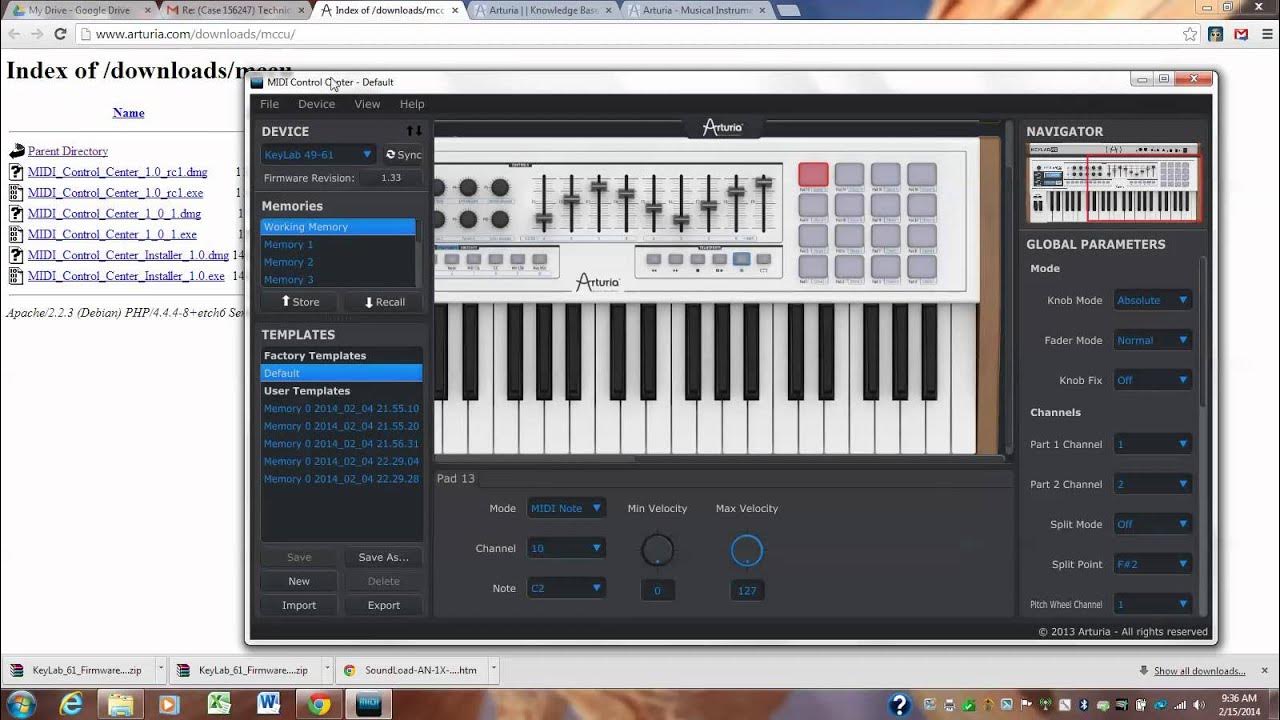Open the Split Mode dropdown
This screenshot has height=720, width=1280.
point(1152,524)
